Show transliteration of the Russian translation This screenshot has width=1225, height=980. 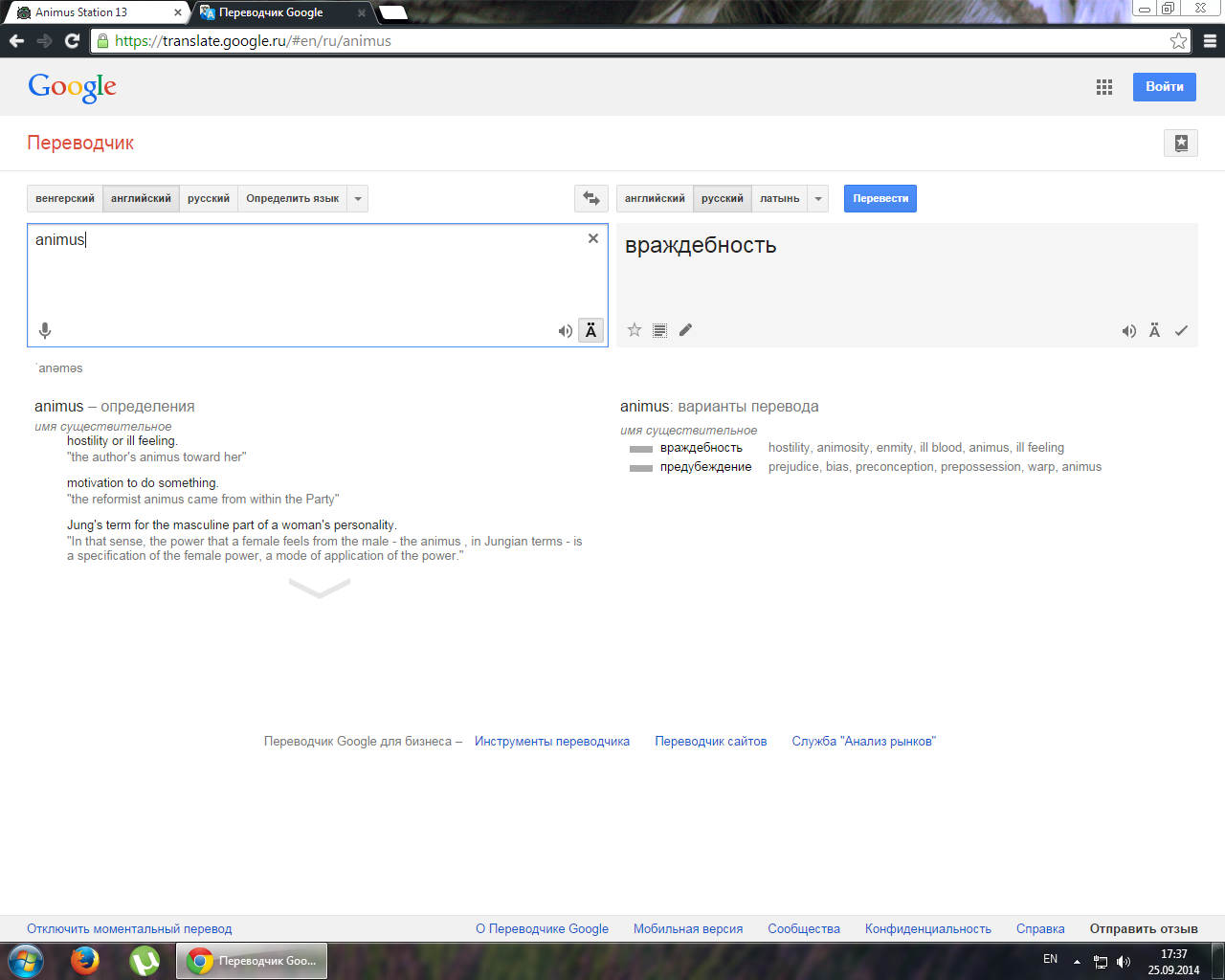pyautogui.click(x=1154, y=330)
